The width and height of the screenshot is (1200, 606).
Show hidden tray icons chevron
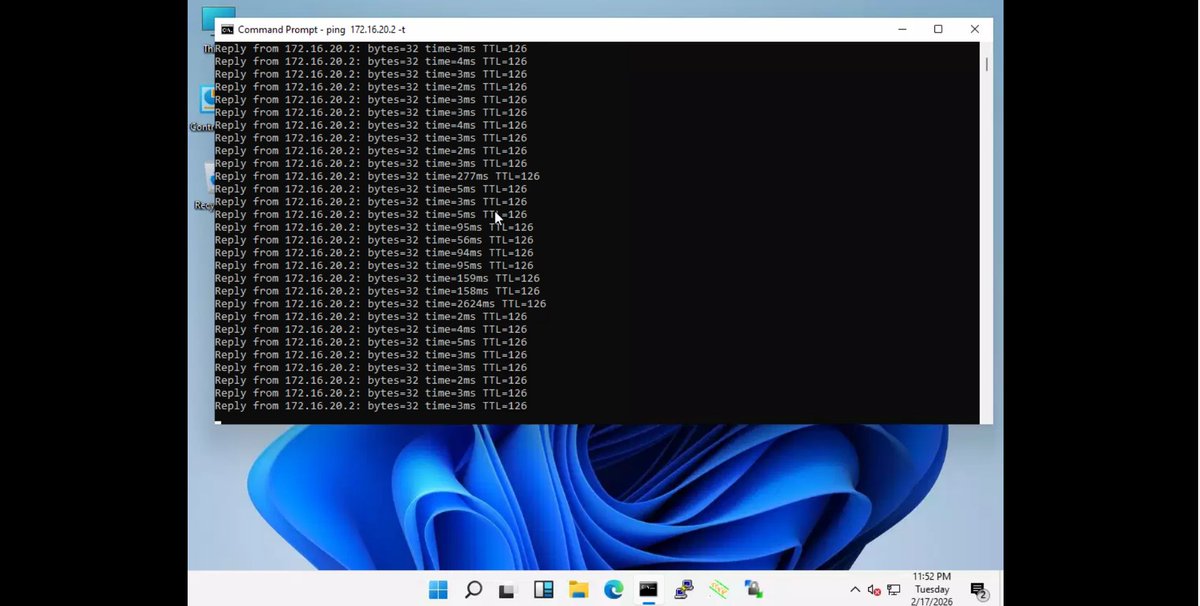coord(855,590)
